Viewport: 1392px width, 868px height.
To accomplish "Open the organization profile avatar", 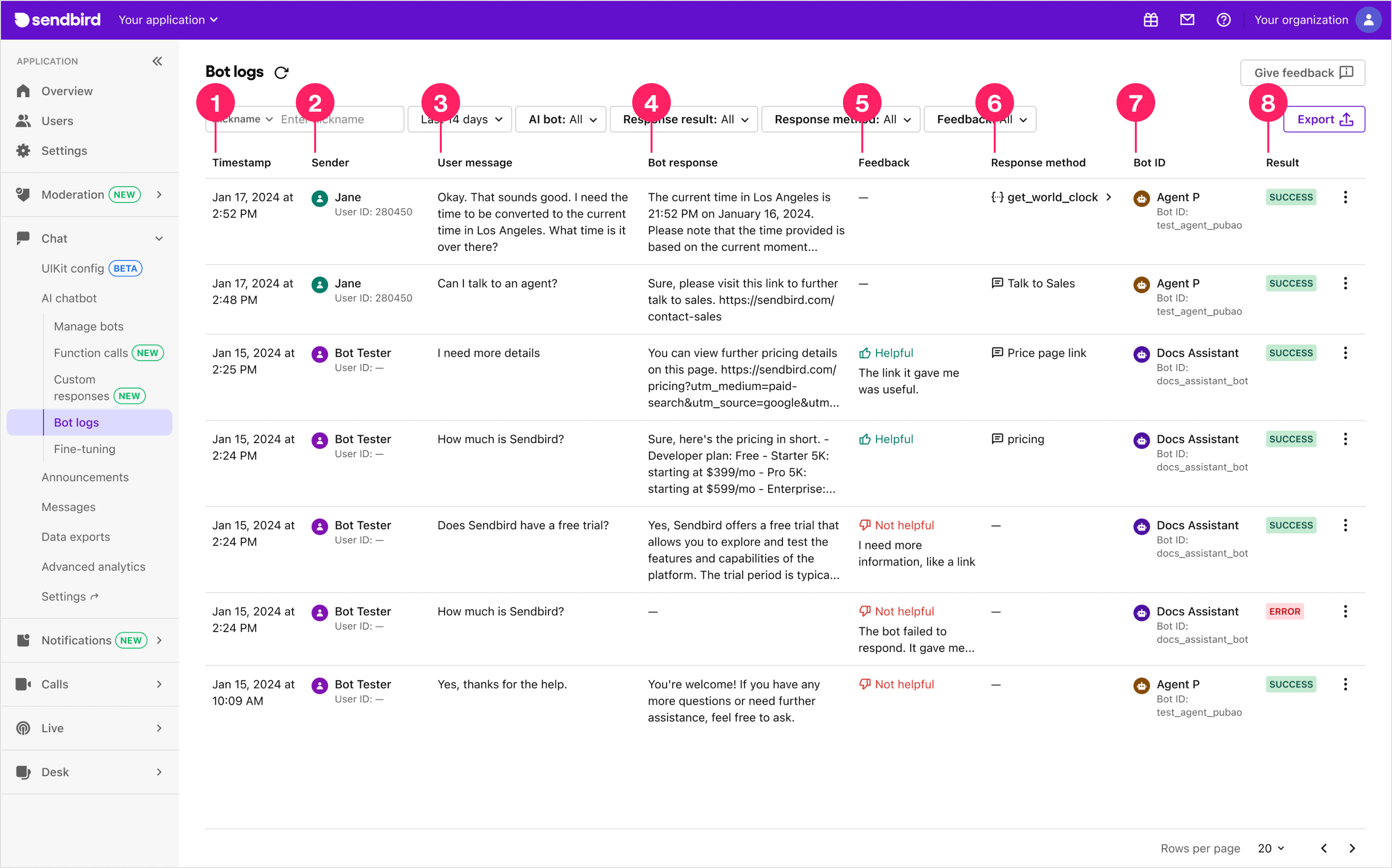I will [1368, 20].
